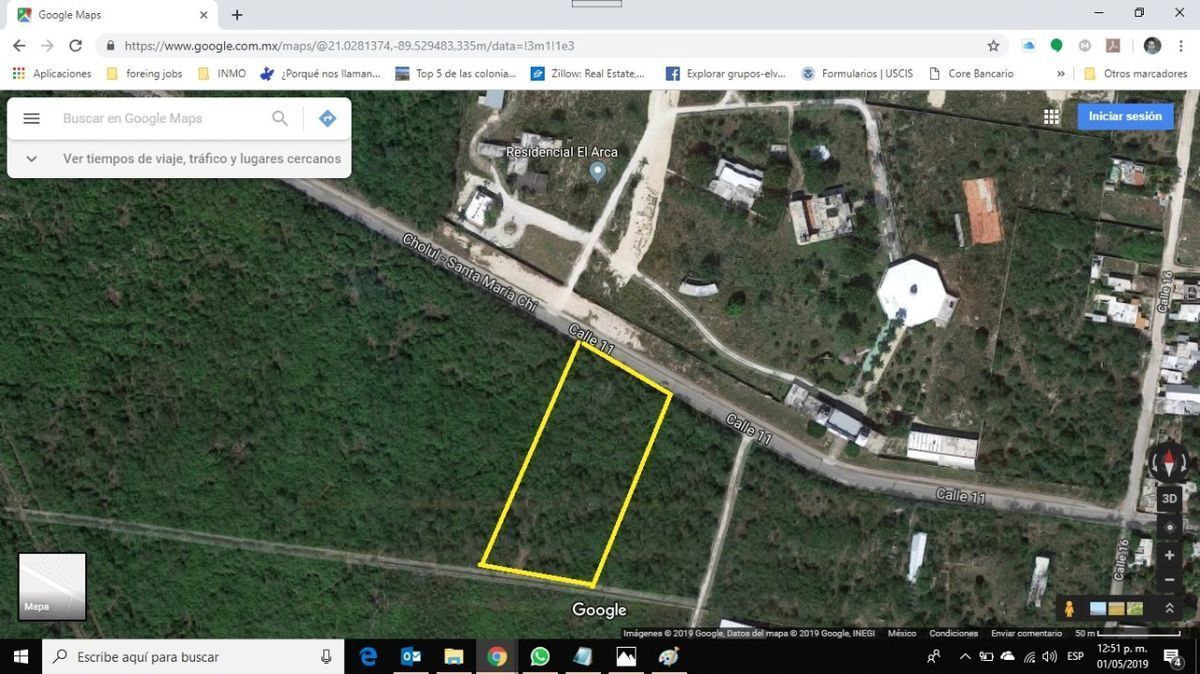Show more bookmarks with the chevron
Screen dimensions: 1200x674
coord(1061,74)
